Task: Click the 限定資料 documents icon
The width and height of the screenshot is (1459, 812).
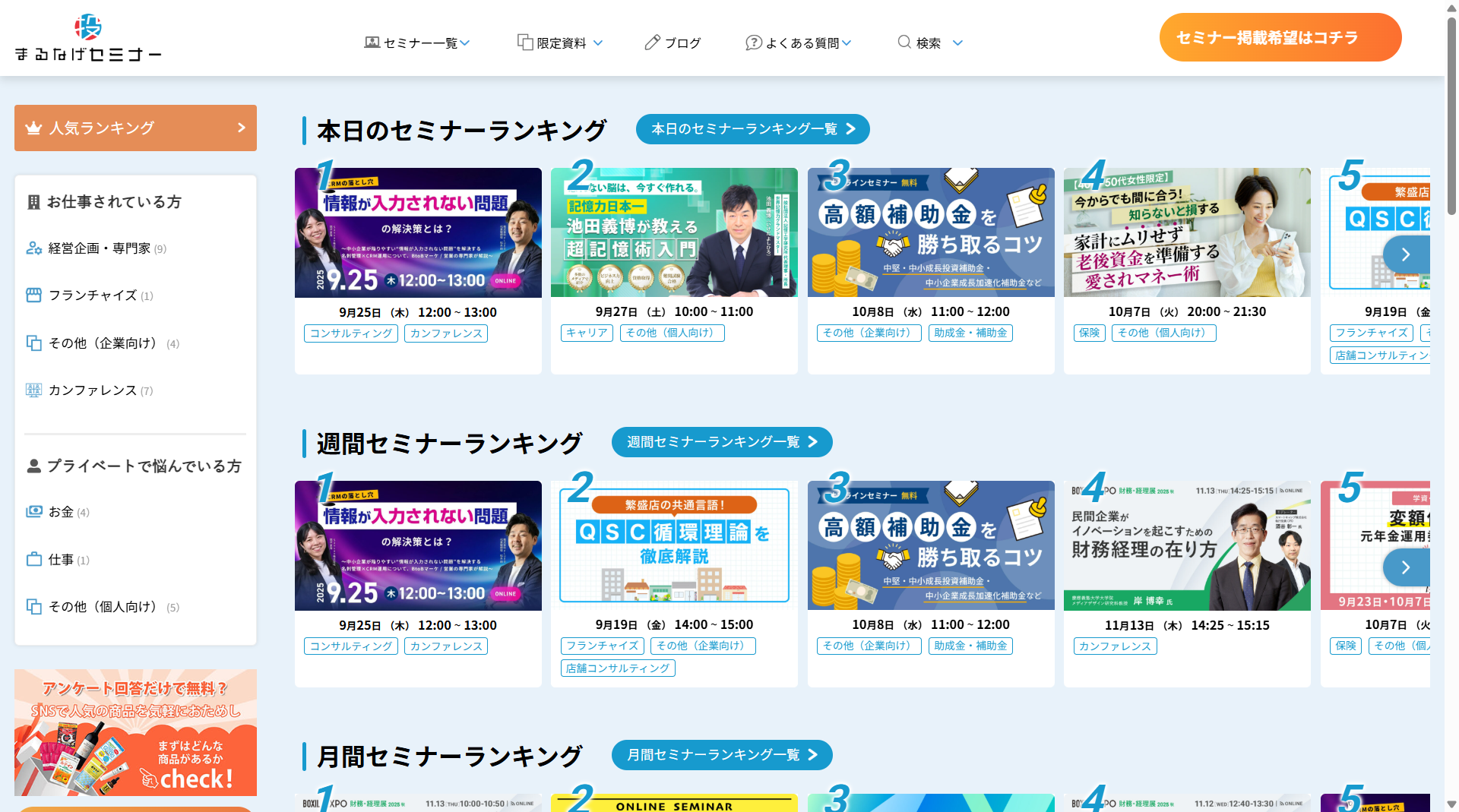Action: point(525,43)
